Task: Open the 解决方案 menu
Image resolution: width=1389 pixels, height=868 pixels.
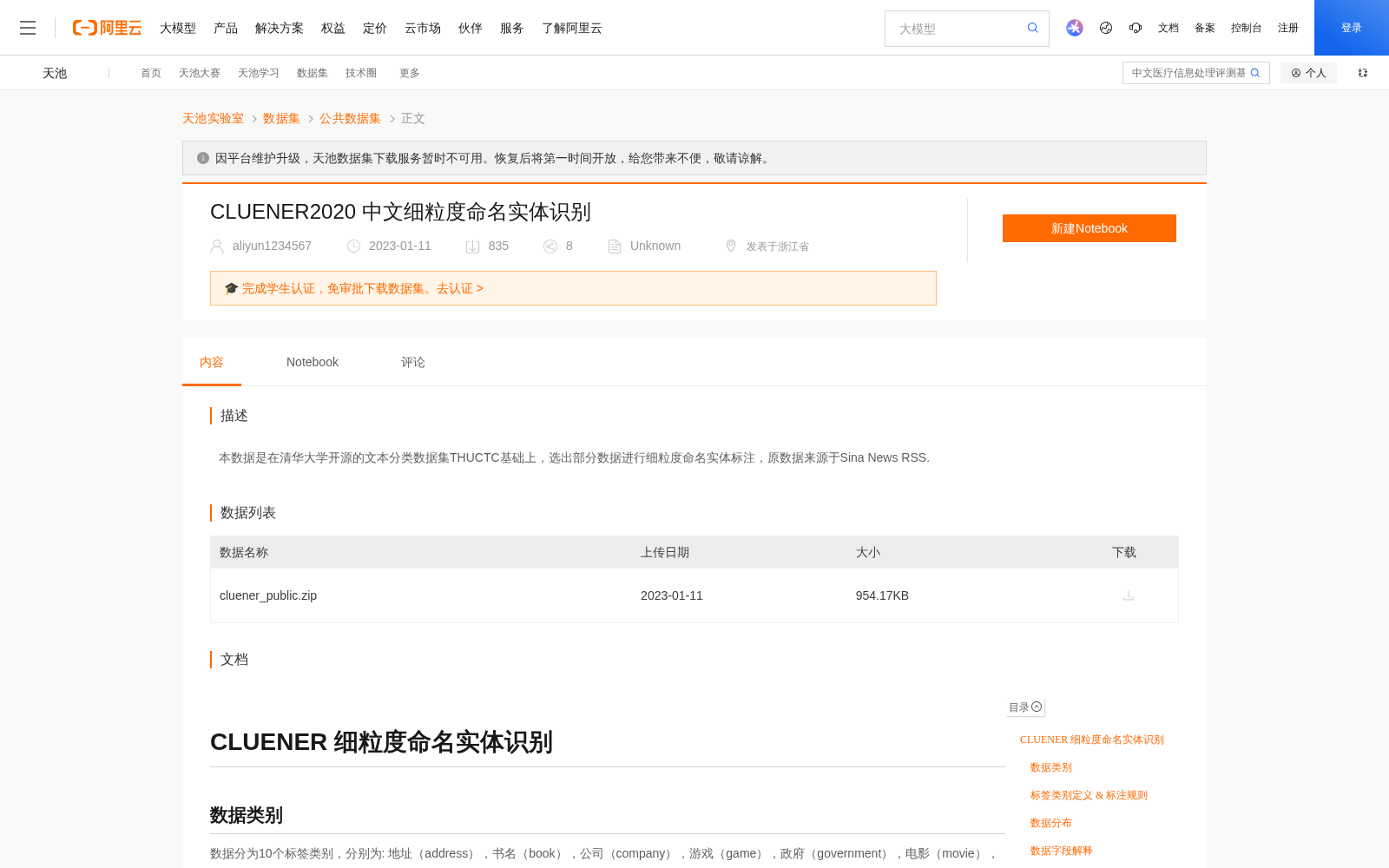Action: 280,28
